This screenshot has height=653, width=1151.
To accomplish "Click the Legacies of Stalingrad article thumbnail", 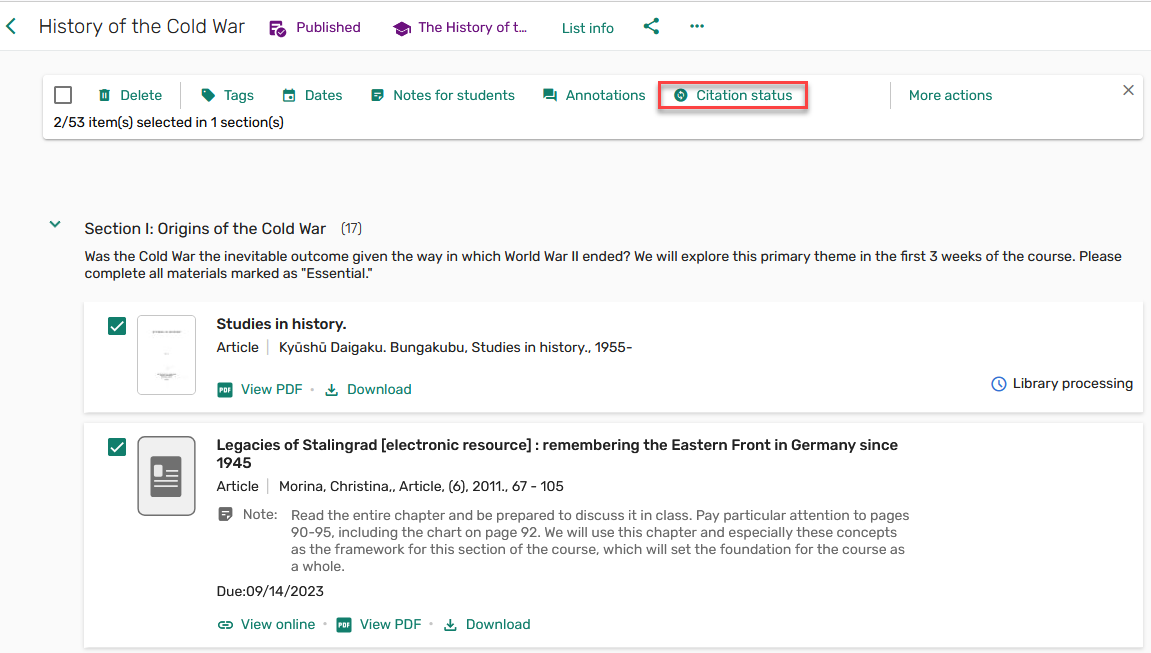I will tap(167, 476).
